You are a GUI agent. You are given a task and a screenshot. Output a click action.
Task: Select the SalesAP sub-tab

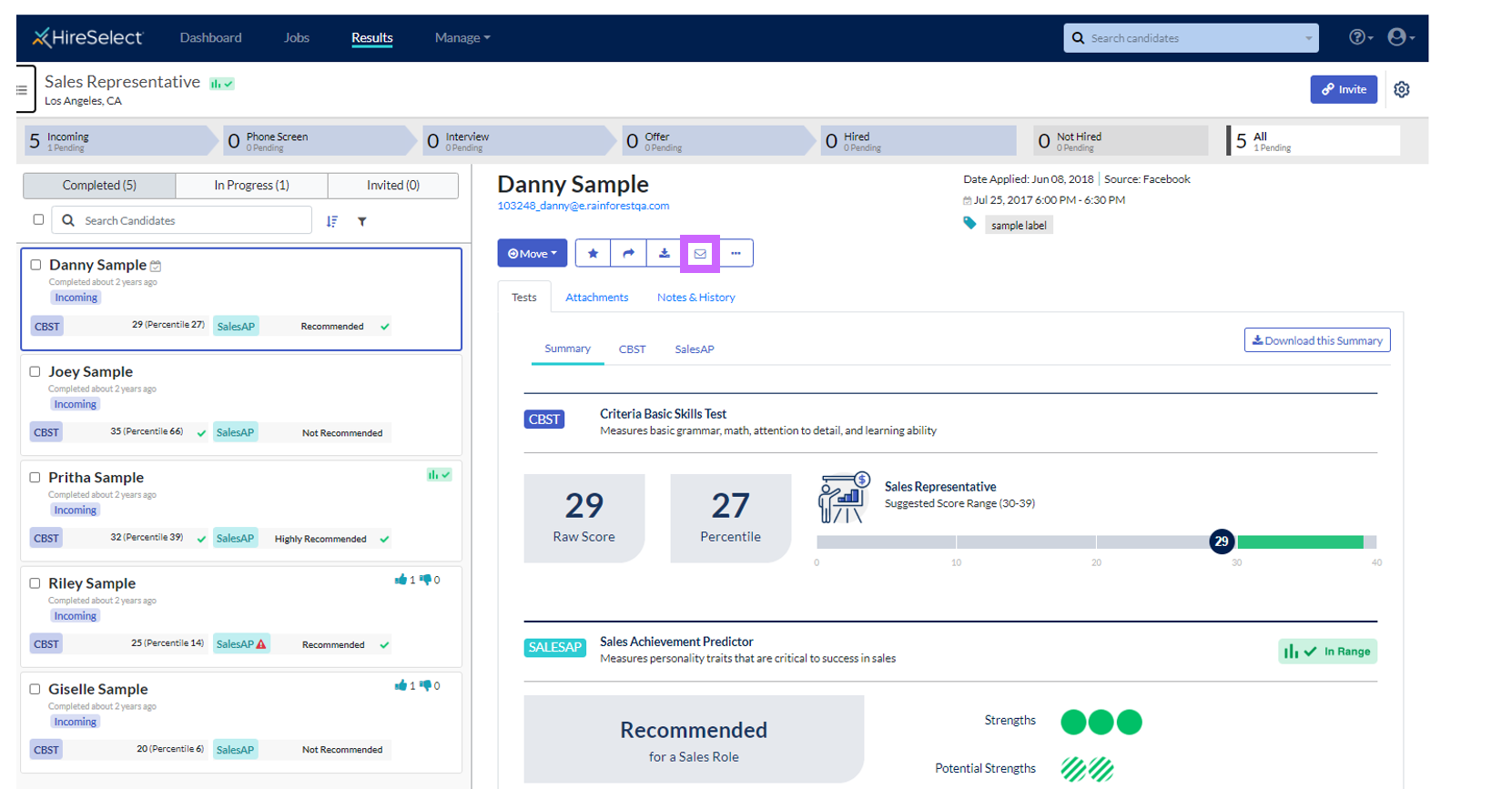pyautogui.click(x=695, y=349)
